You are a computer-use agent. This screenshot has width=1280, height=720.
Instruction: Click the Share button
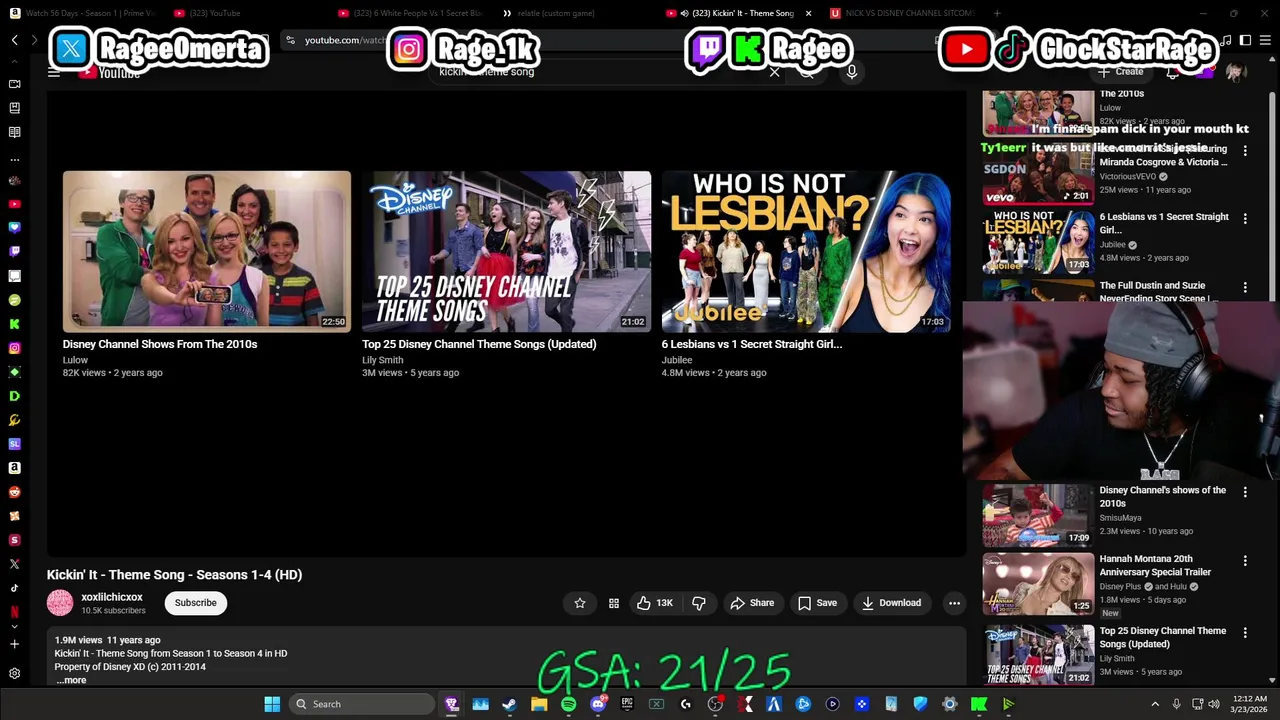[x=752, y=603]
